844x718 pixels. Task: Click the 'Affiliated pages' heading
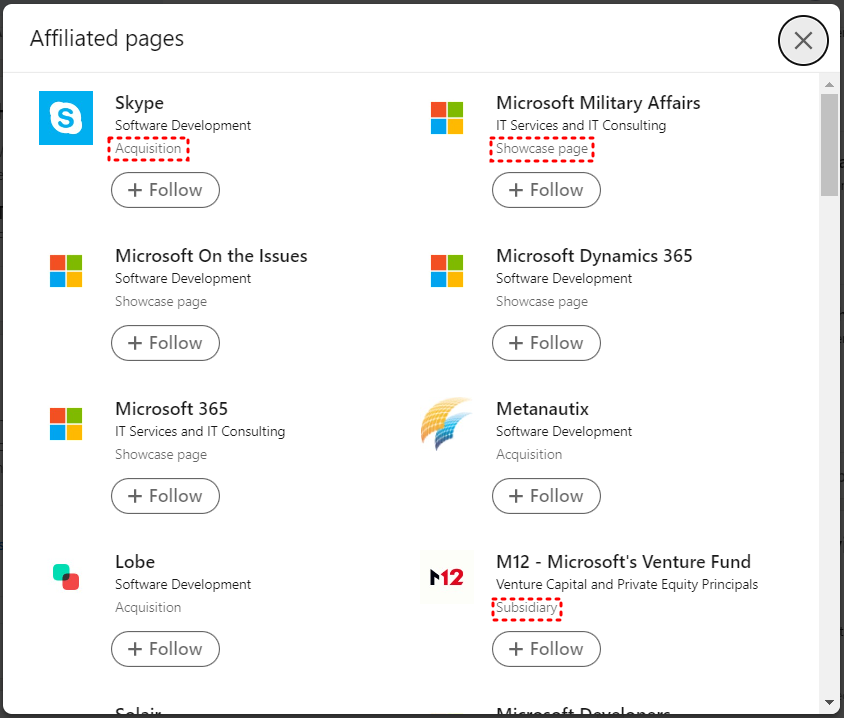click(x=107, y=39)
